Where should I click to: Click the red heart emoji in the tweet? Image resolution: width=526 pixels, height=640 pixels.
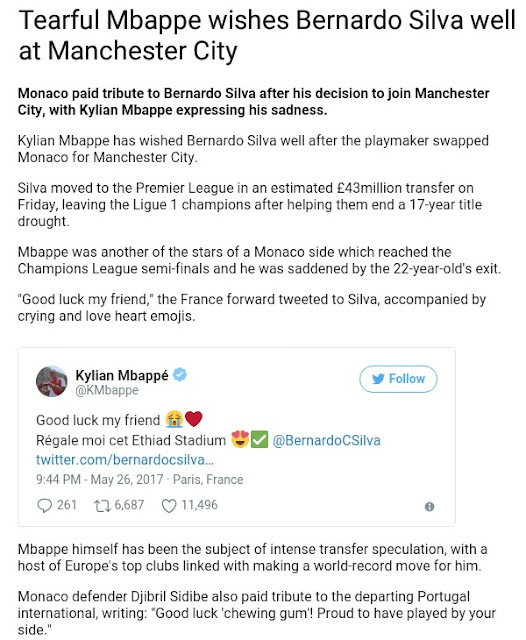[x=193, y=419]
